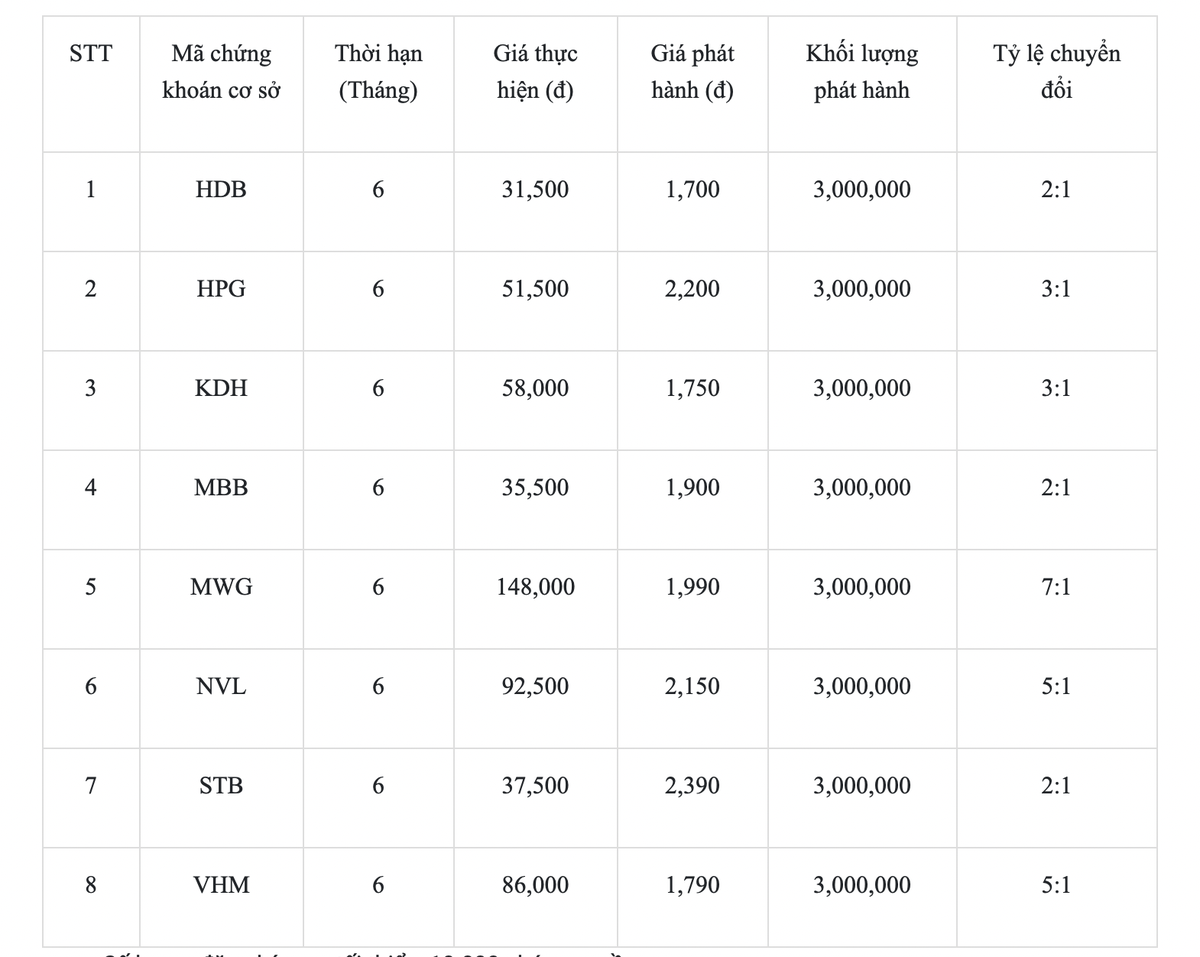Click the 'Mã chứng khoán cơ sở' header
Image resolution: width=1200 pixels, height=957 pixels.
[221, 72]
